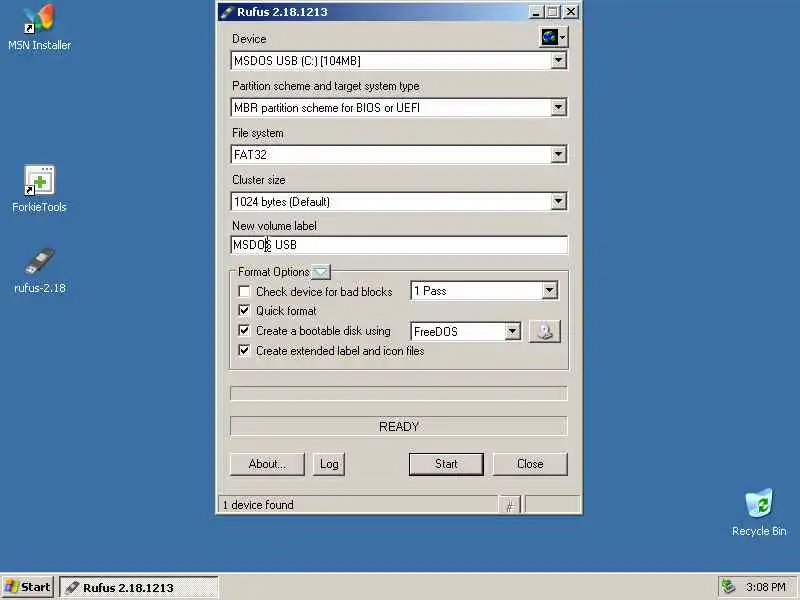The image size is (800, 600).
Task: Click the READY status bar
Action: pyautogui.click(x=399, y=427)
